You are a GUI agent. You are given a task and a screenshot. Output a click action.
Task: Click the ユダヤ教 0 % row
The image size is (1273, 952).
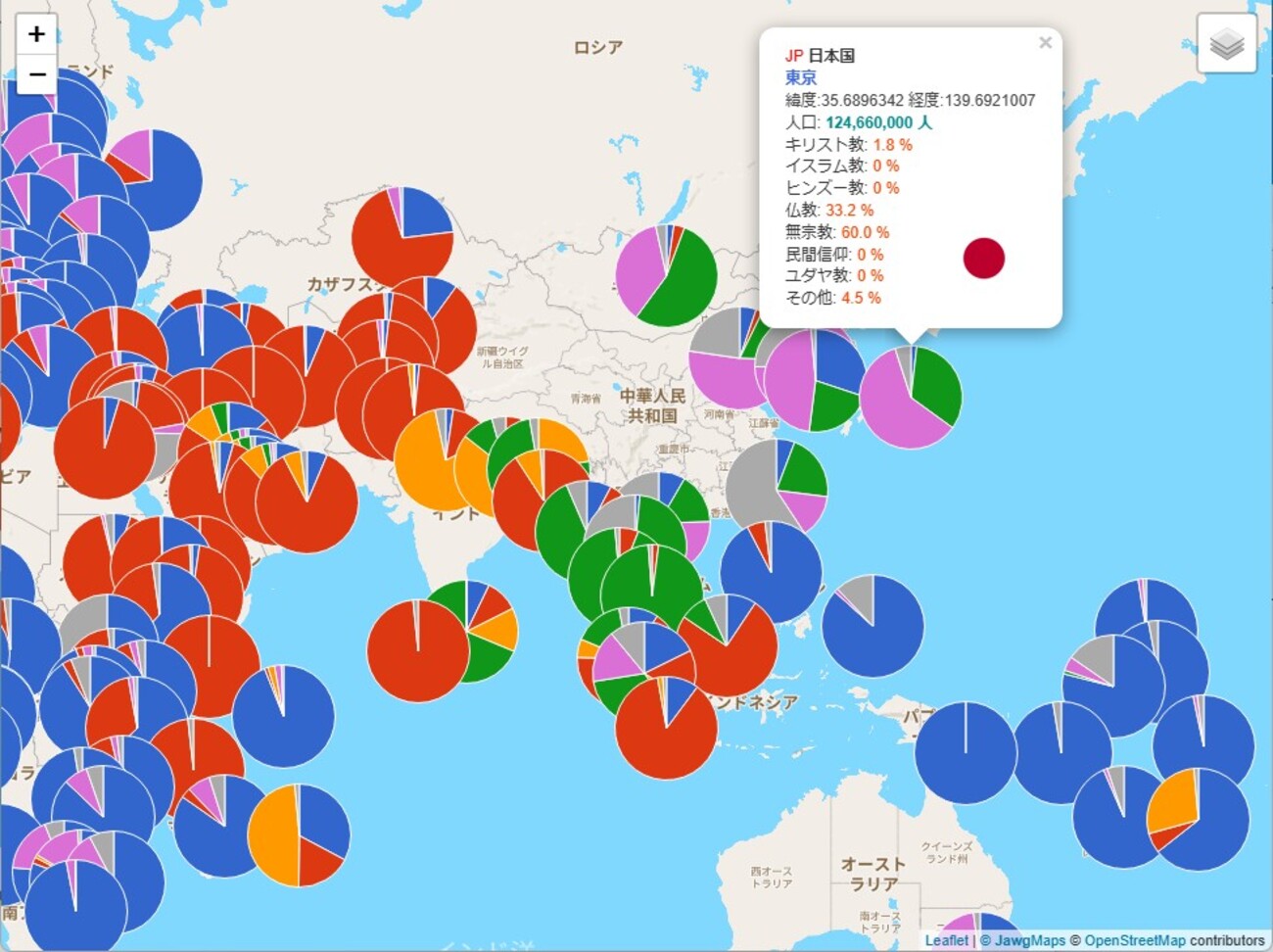(x=834, y=275)
